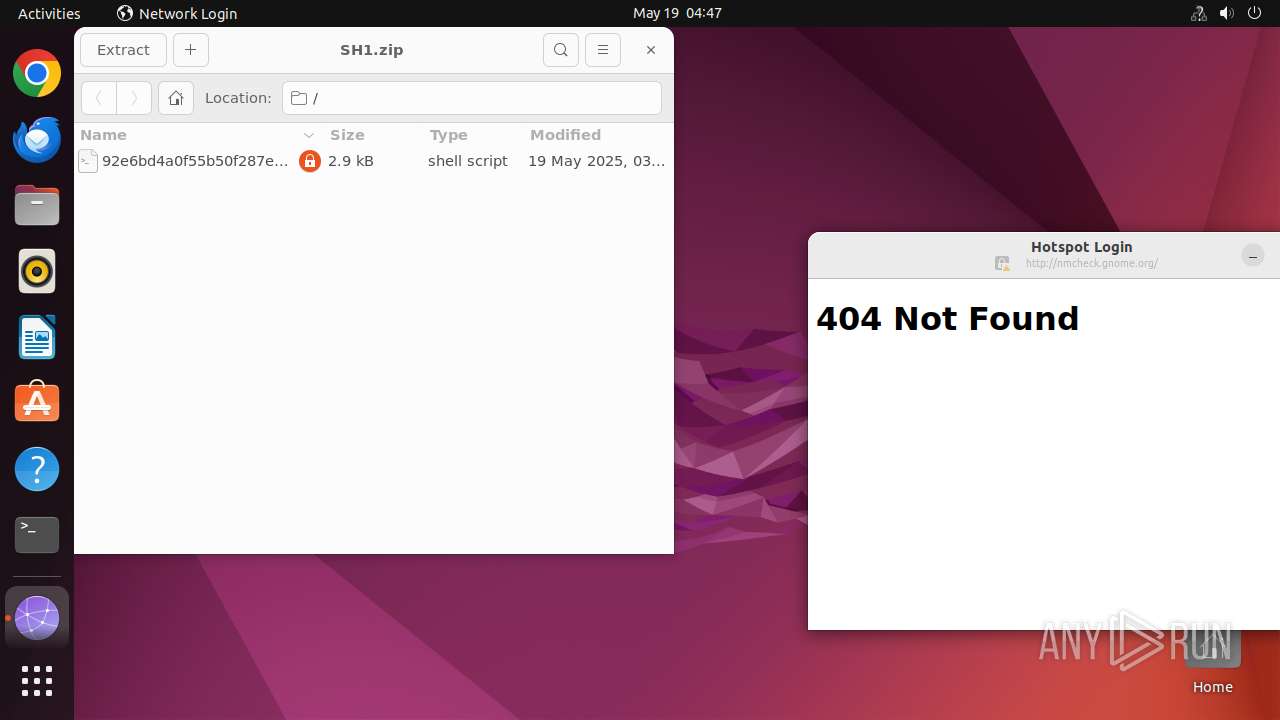Viewport: 1280px width, 720px height.
Task: Launch Terminal from the dock
Action: coord(37,535)
